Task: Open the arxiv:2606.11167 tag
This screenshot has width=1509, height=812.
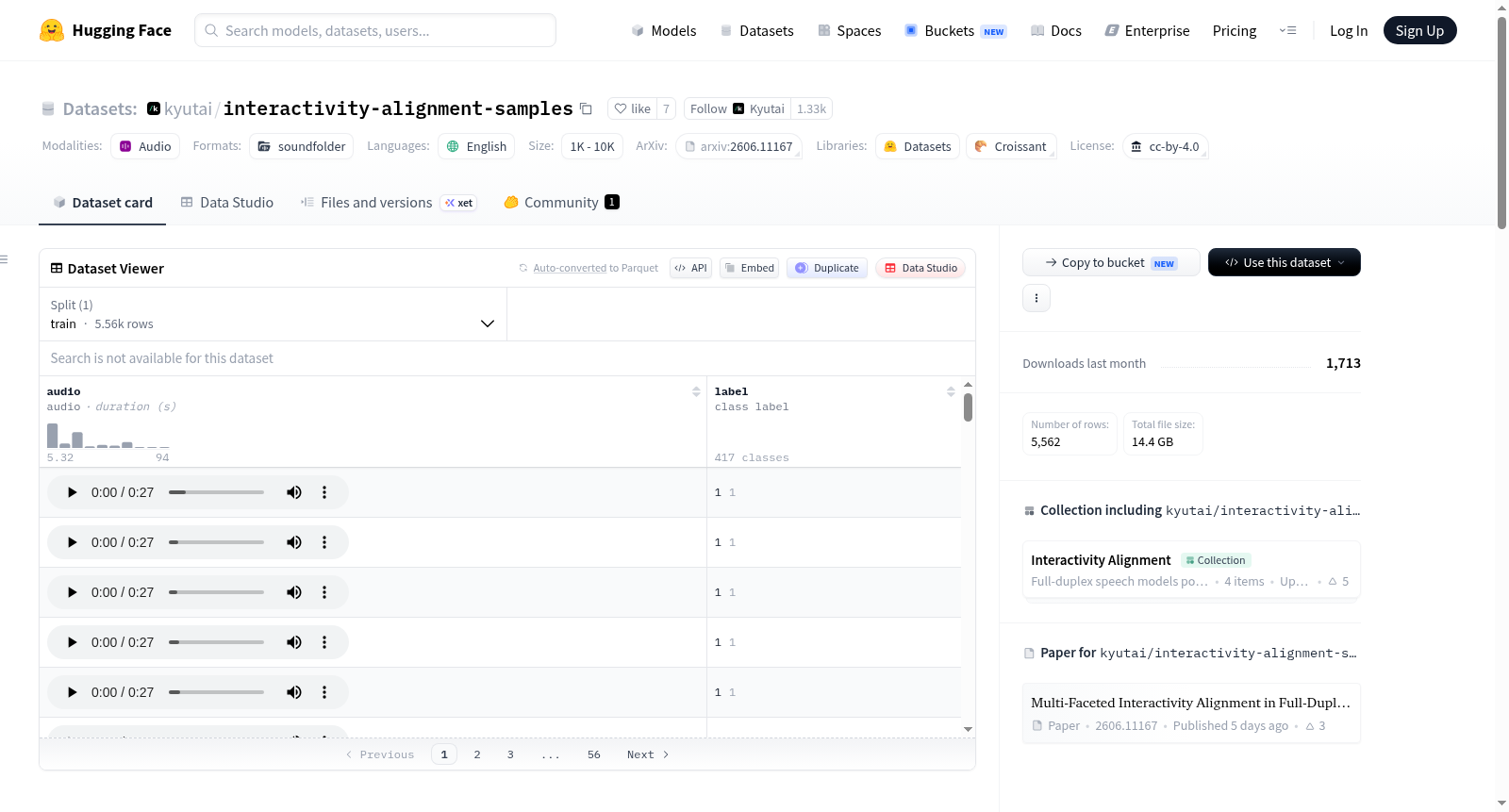Action: [738, 146]
